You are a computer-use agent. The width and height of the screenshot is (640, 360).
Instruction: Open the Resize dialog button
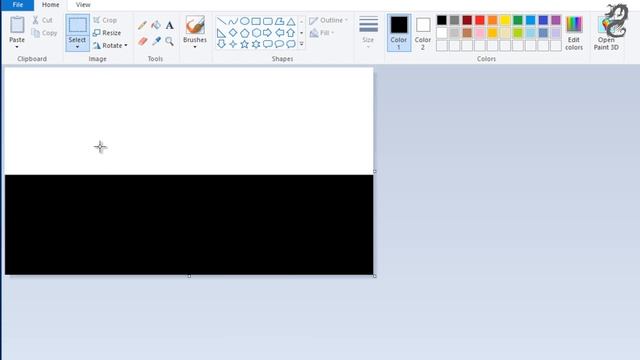click(x=107, y=33)
